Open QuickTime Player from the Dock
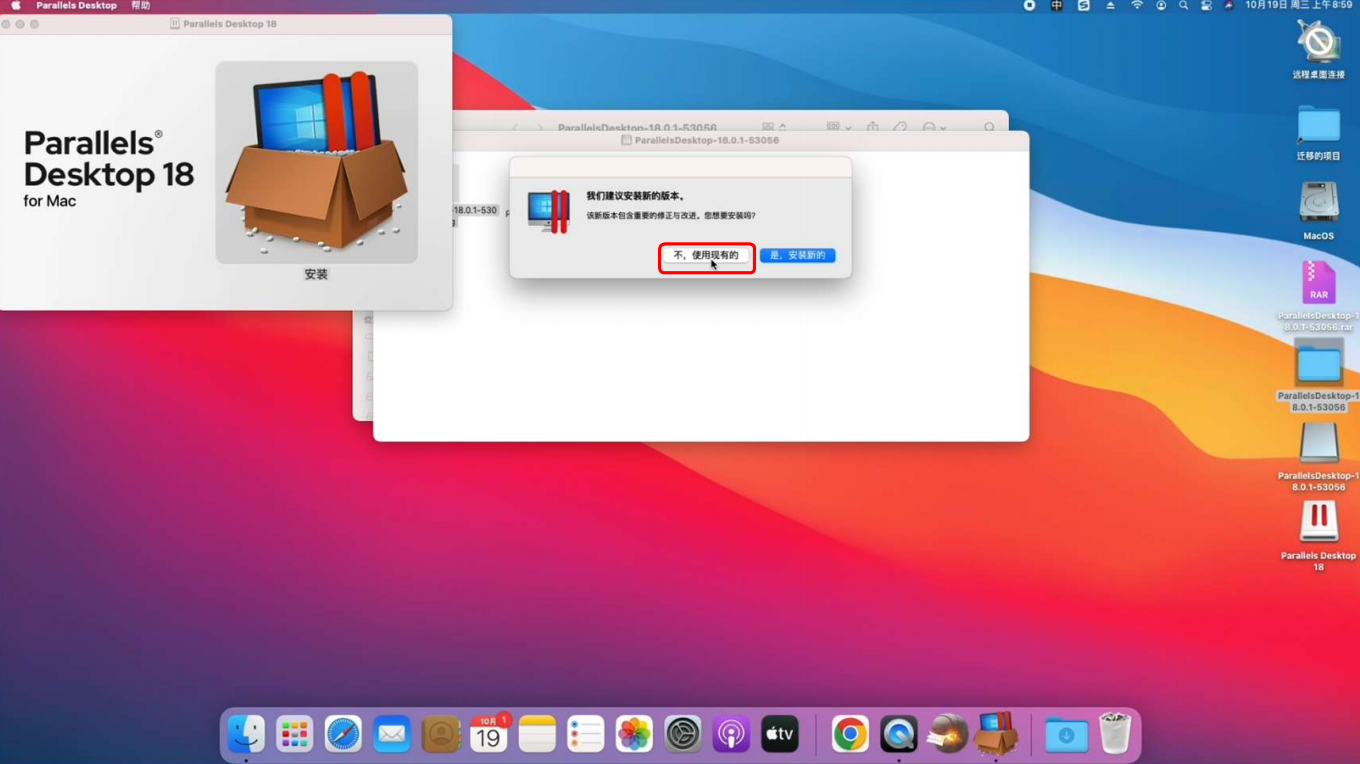 click(x=898, y=735)
